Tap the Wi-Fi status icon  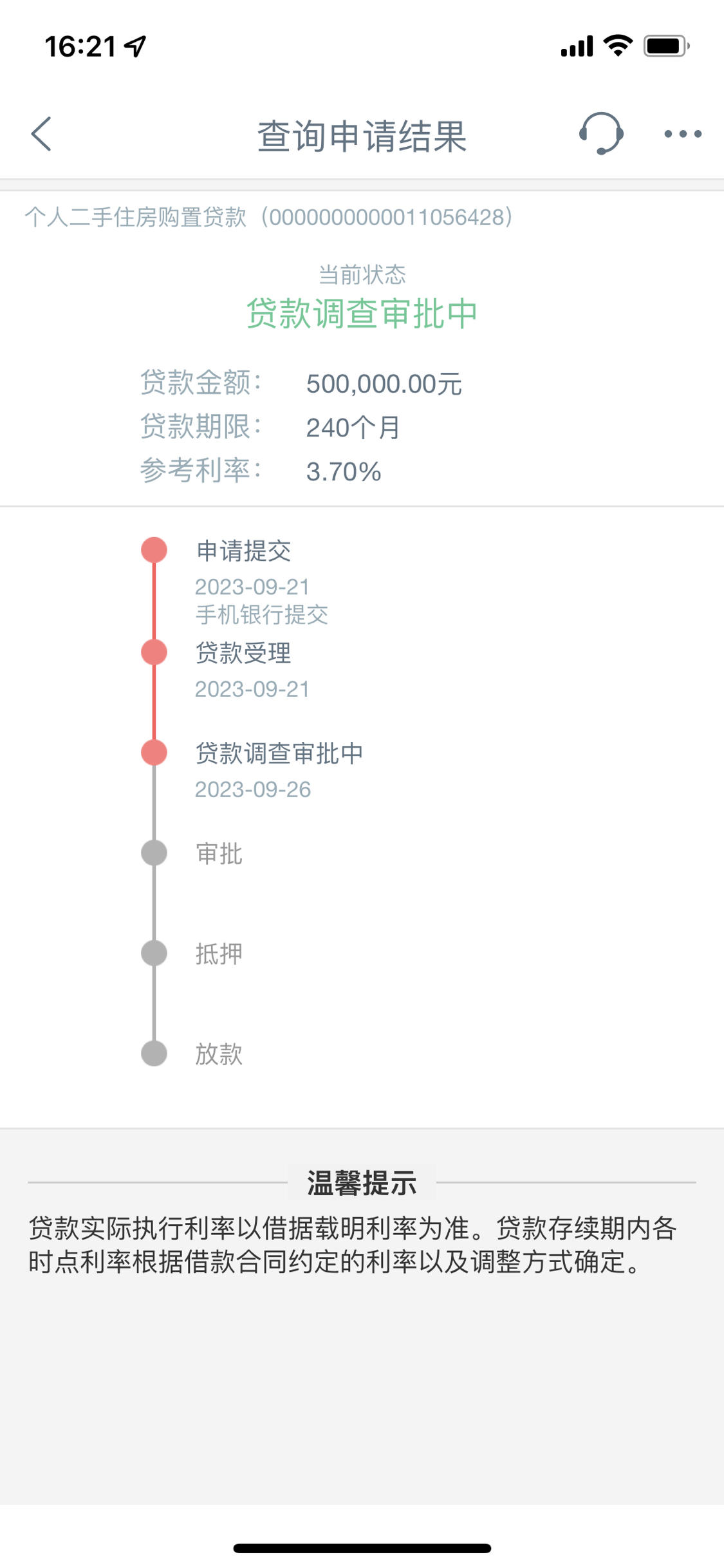click(618, 46)
